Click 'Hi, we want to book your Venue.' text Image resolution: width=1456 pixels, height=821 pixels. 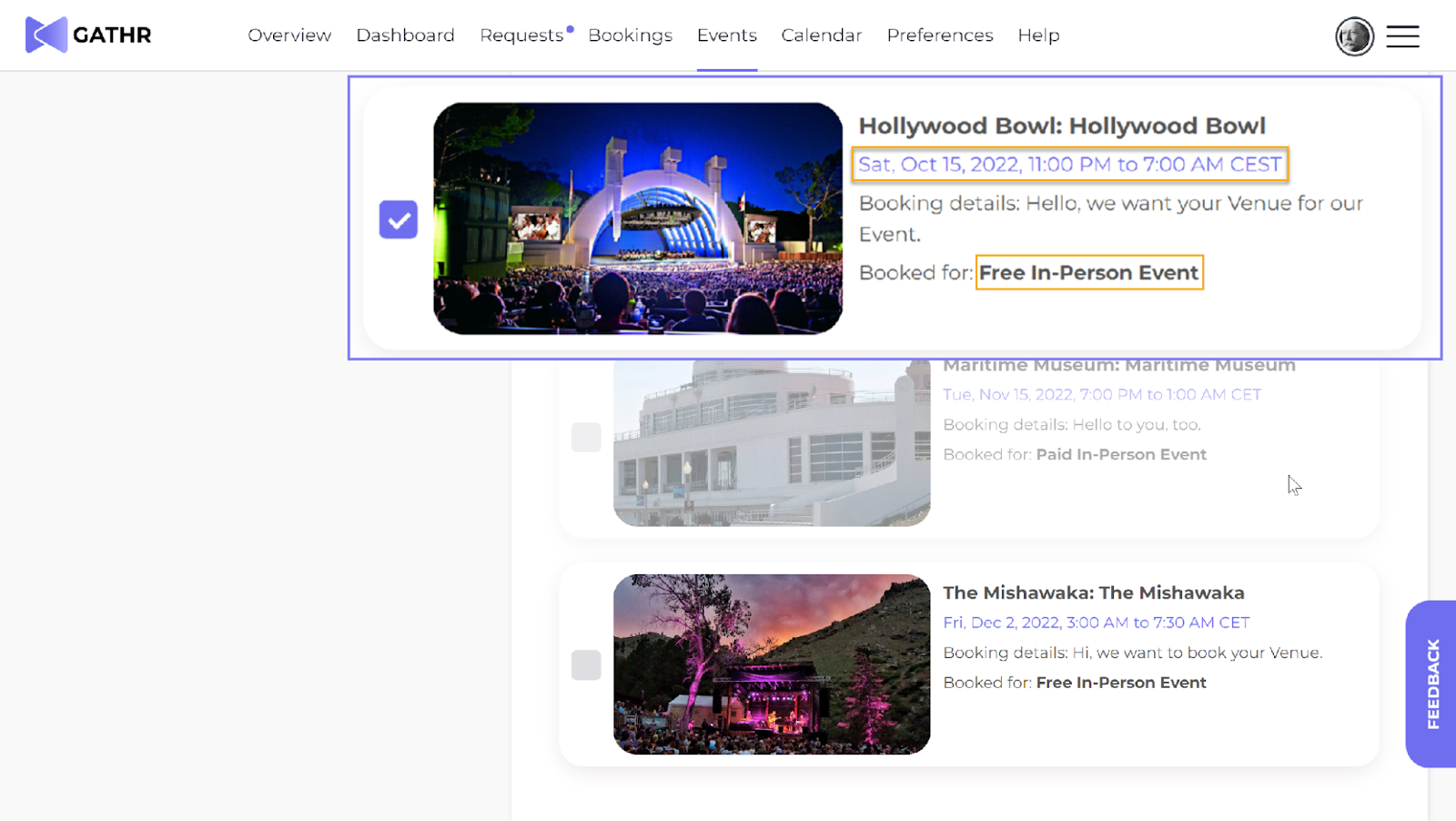pos(1198,653)
